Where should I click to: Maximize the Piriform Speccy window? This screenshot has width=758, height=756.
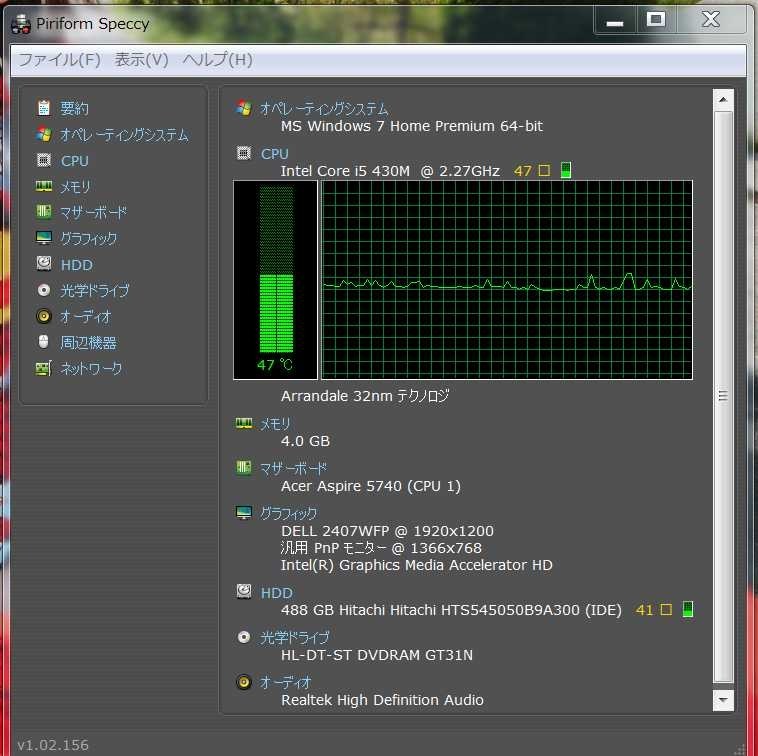pyautogui.click(x=656, y=20)
